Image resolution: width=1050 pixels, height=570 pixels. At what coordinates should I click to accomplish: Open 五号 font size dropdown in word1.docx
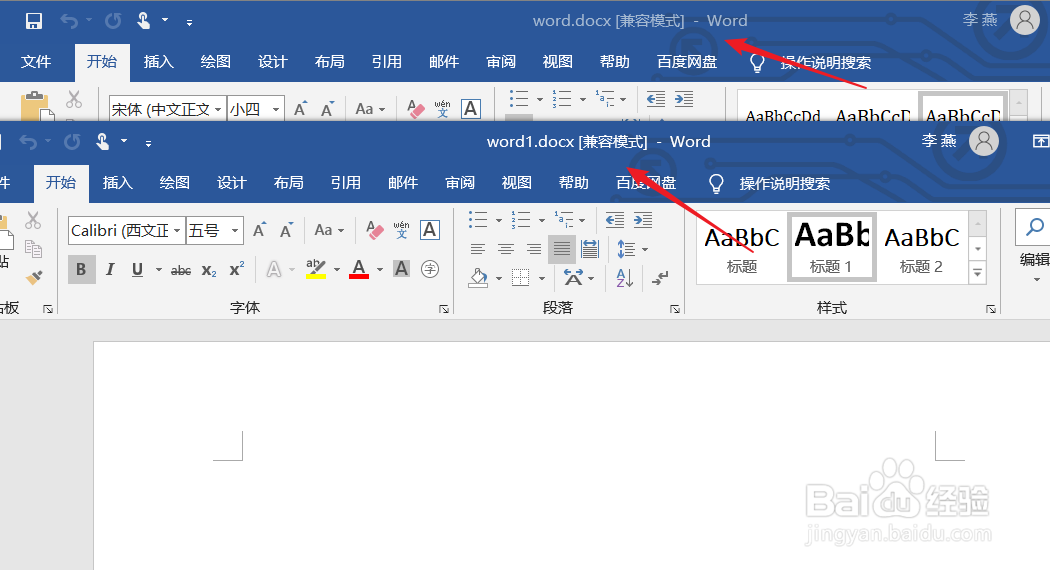click(x=235, y=230)
